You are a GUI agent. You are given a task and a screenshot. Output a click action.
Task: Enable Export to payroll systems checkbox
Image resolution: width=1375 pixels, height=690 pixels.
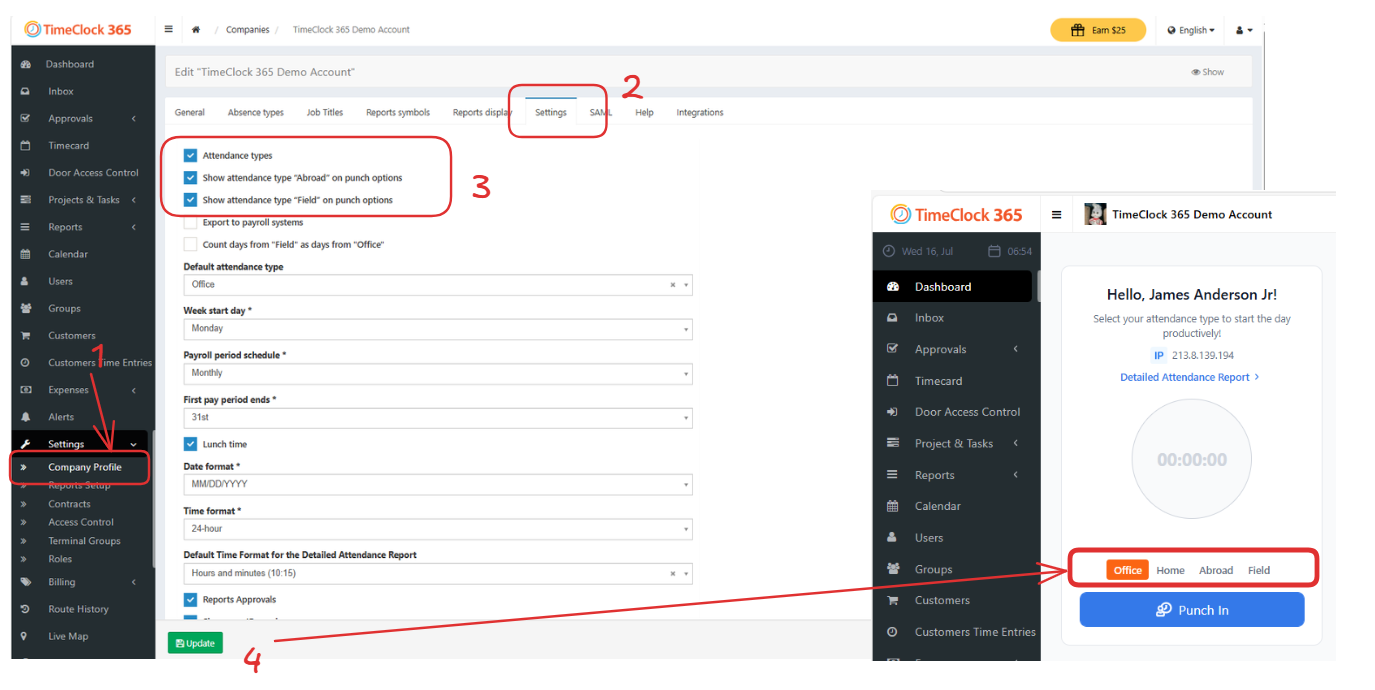(x=190, y=222)
